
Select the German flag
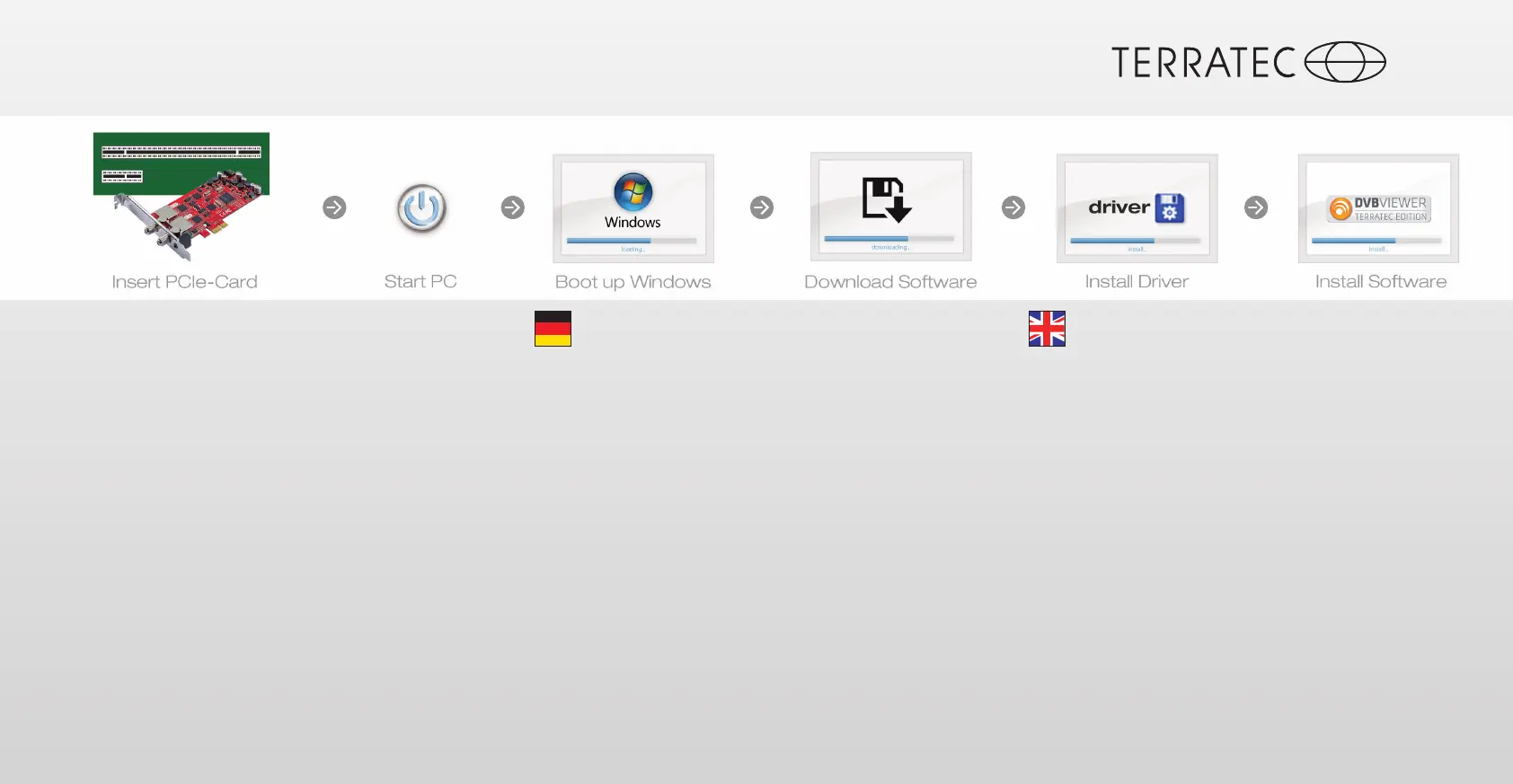point(553,329)
